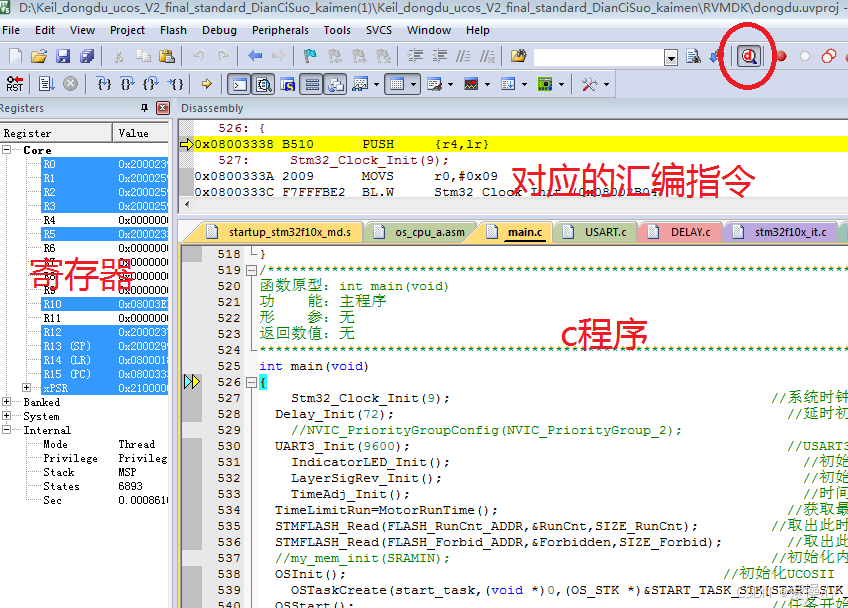
Task: Save the current file
Action: click(63, 56)
